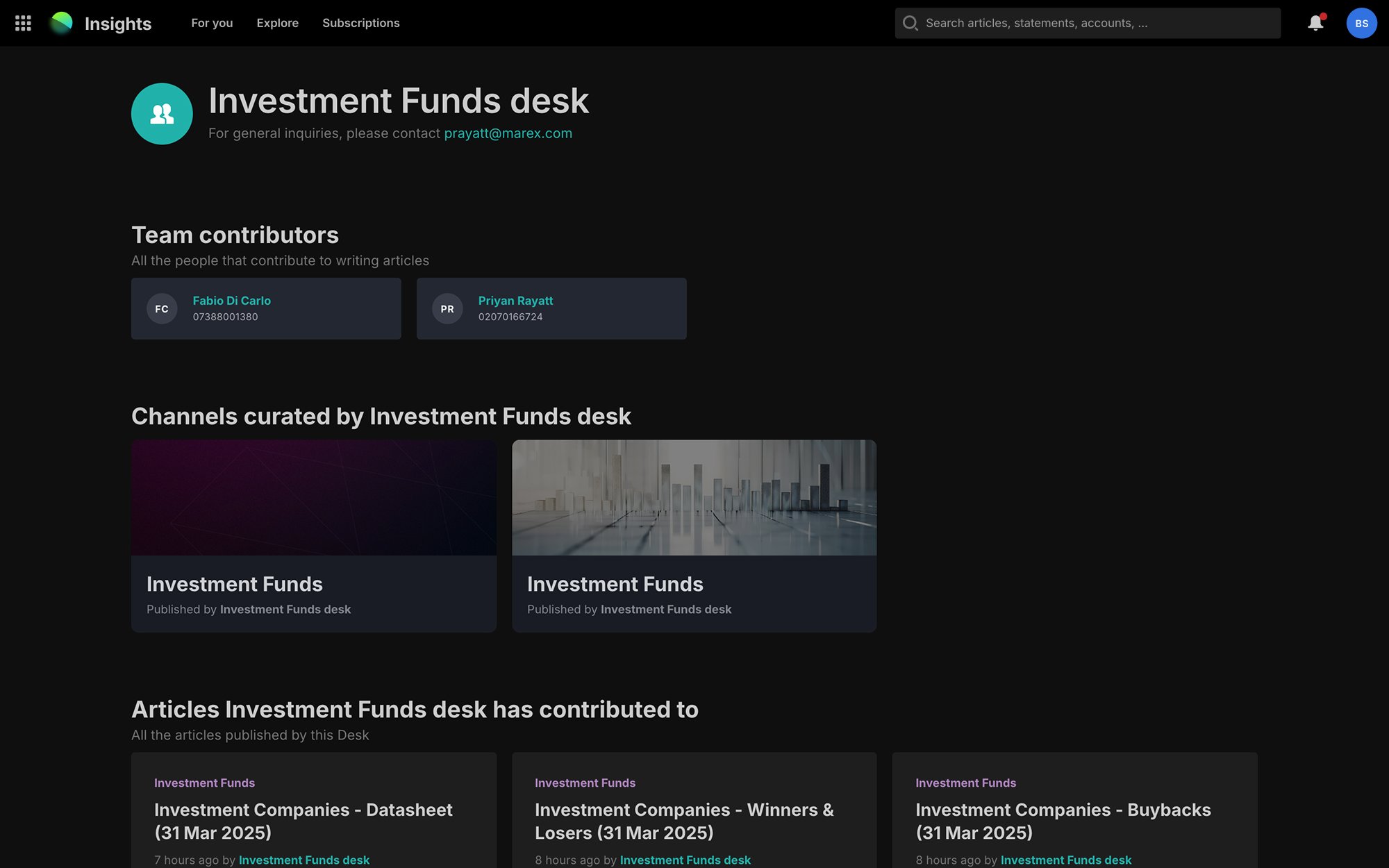Open the BS user profile avatar
1389x868 pixels.
(x=1361, y=23)
